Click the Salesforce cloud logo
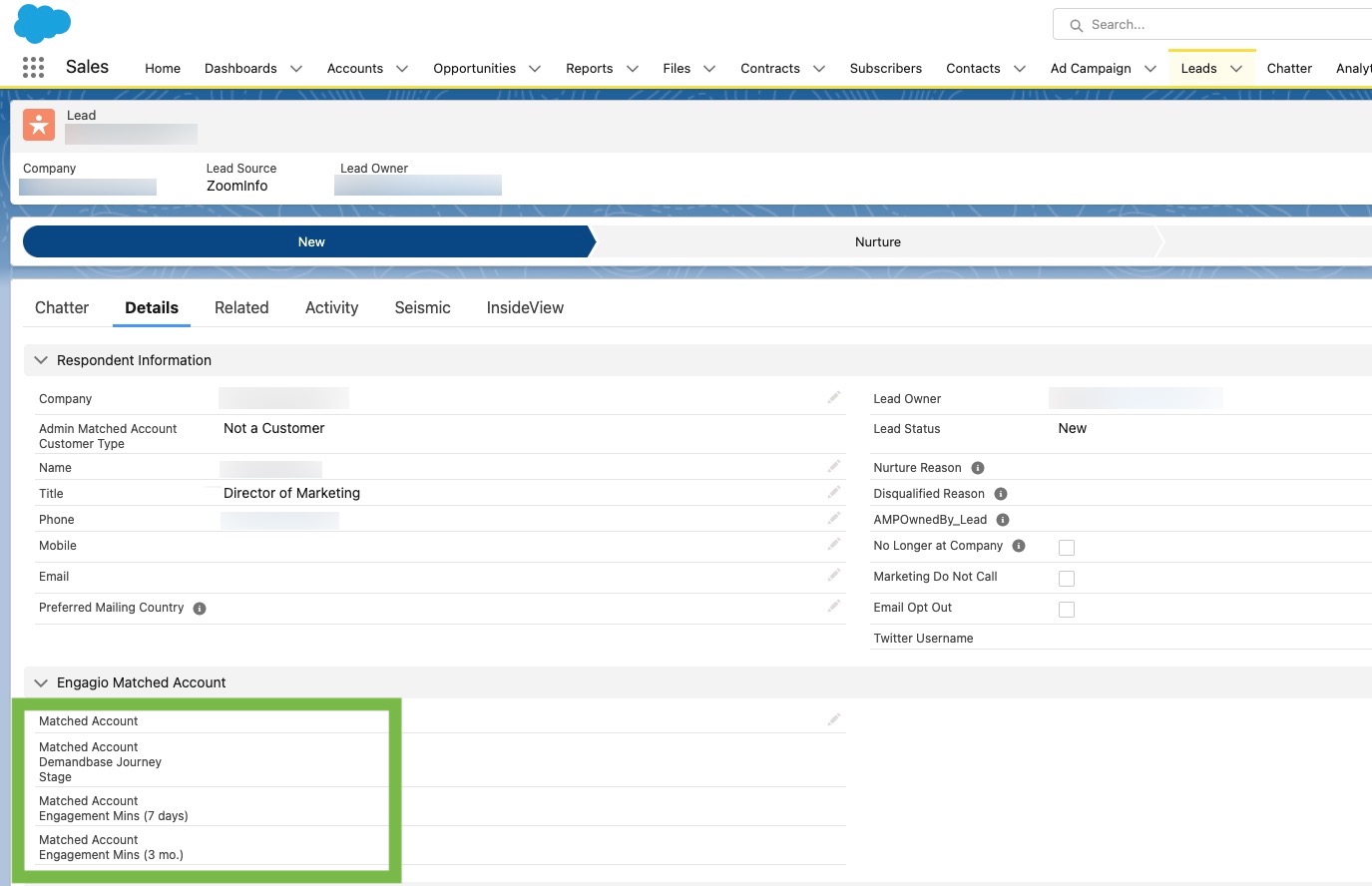 point(43,23)
